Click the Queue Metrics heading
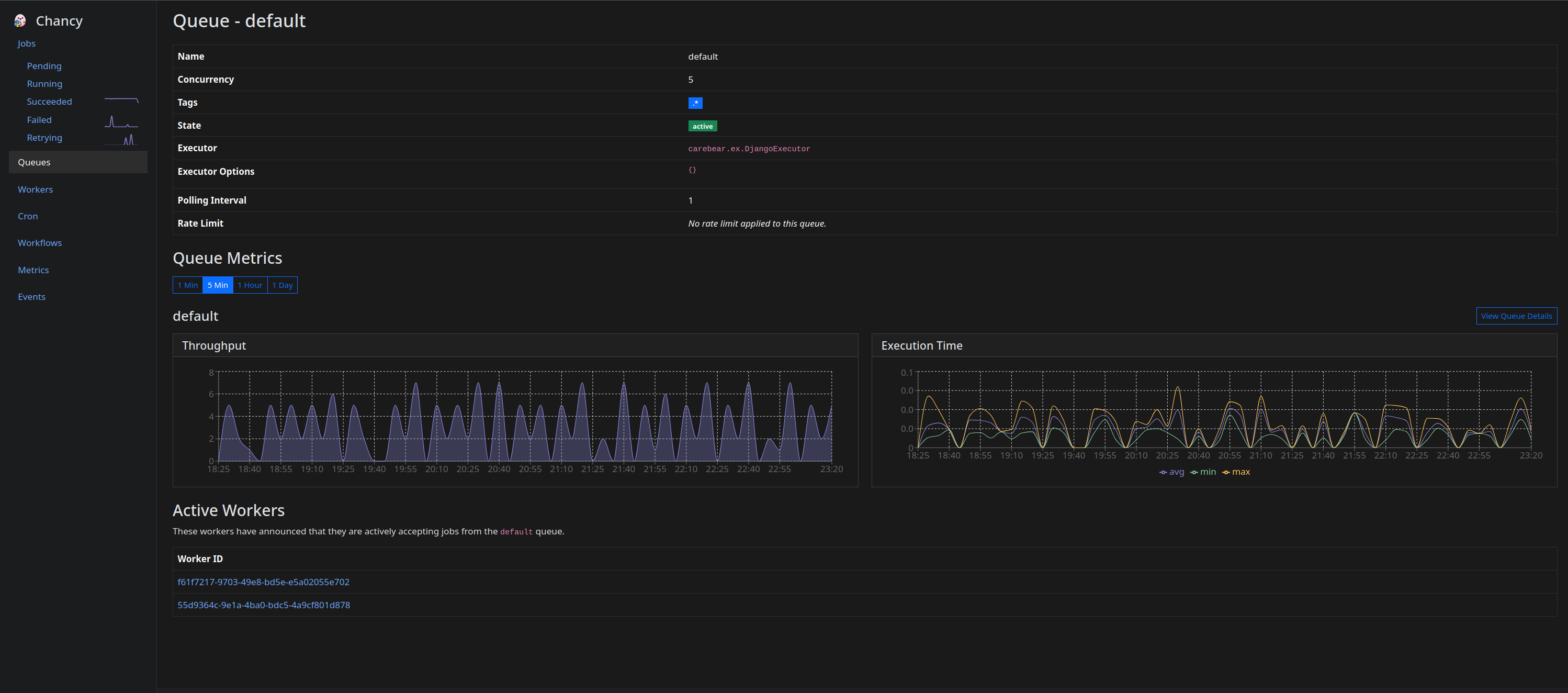This screenshot has width=1568, height=693. (x=228, y=258)
